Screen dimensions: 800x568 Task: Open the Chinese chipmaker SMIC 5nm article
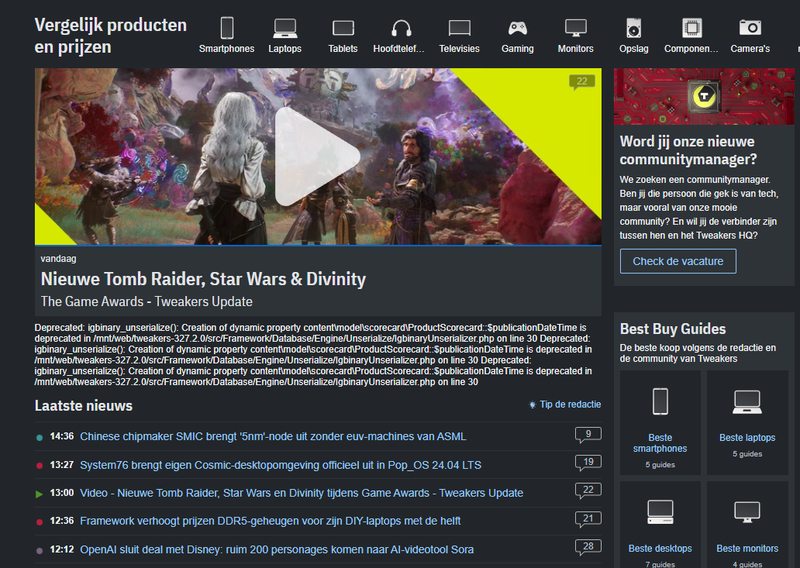(x=273, y=437)
